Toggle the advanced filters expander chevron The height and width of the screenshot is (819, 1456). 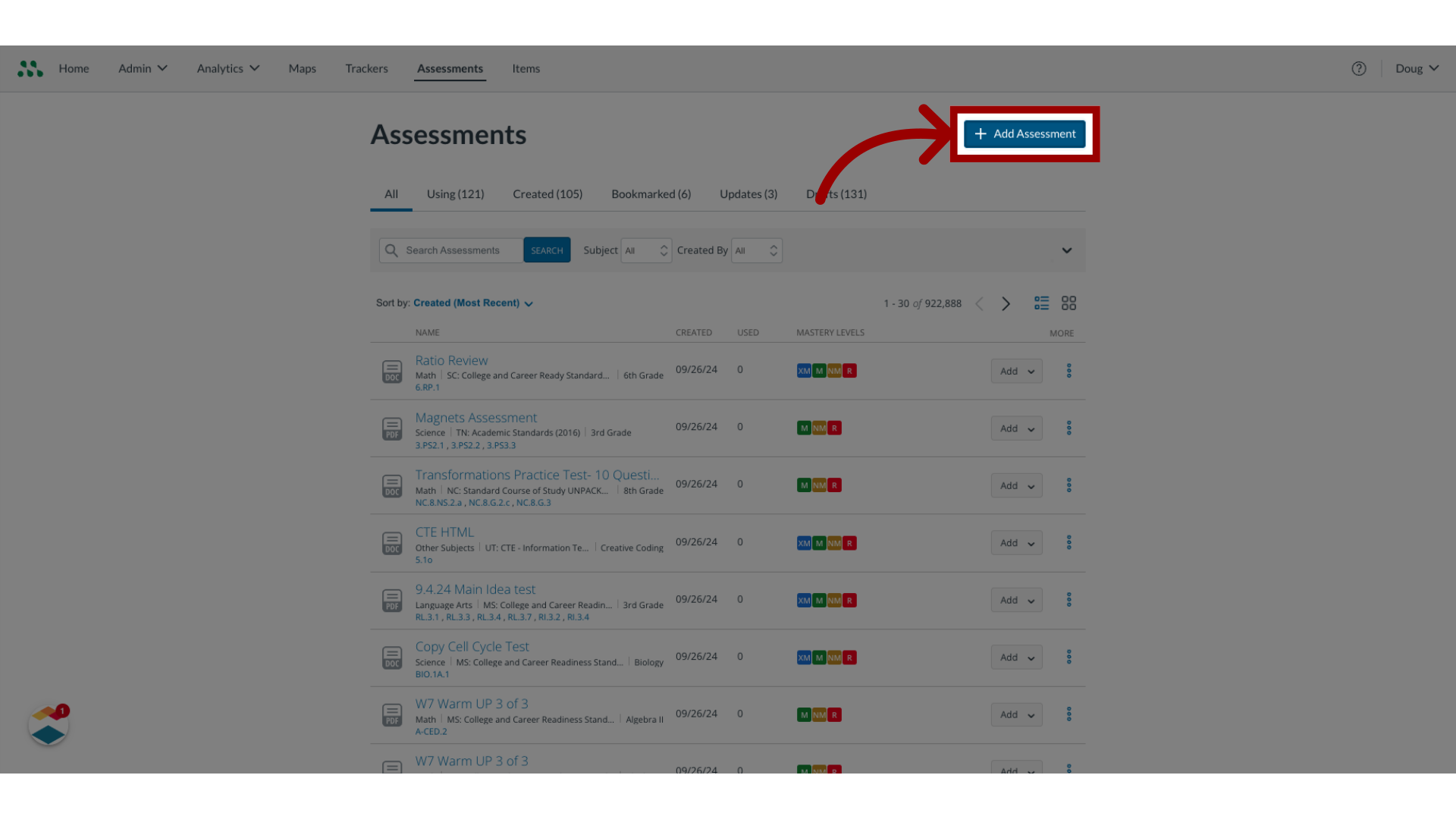tap(1067, 250)
